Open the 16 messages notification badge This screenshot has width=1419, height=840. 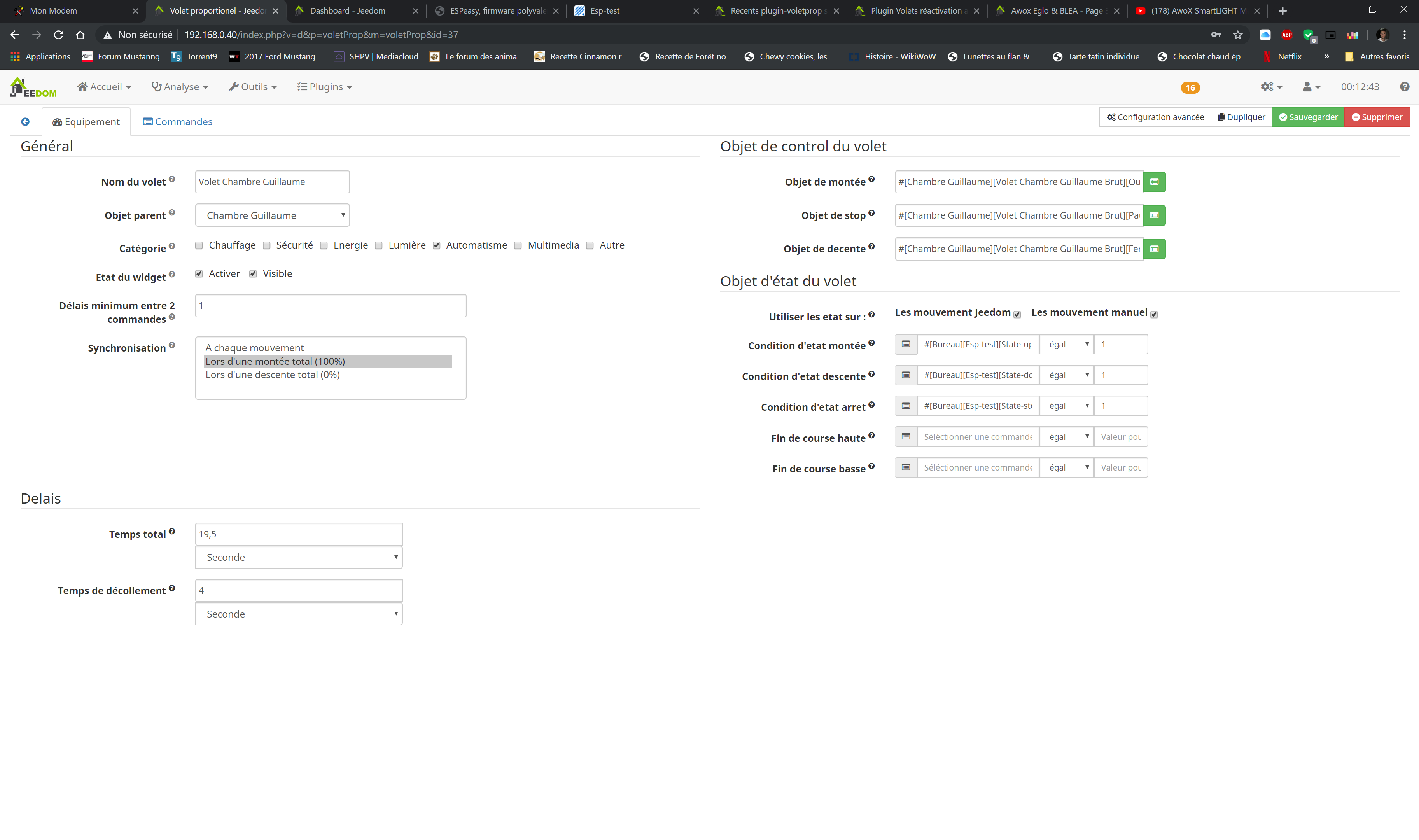click(1190, 87)
